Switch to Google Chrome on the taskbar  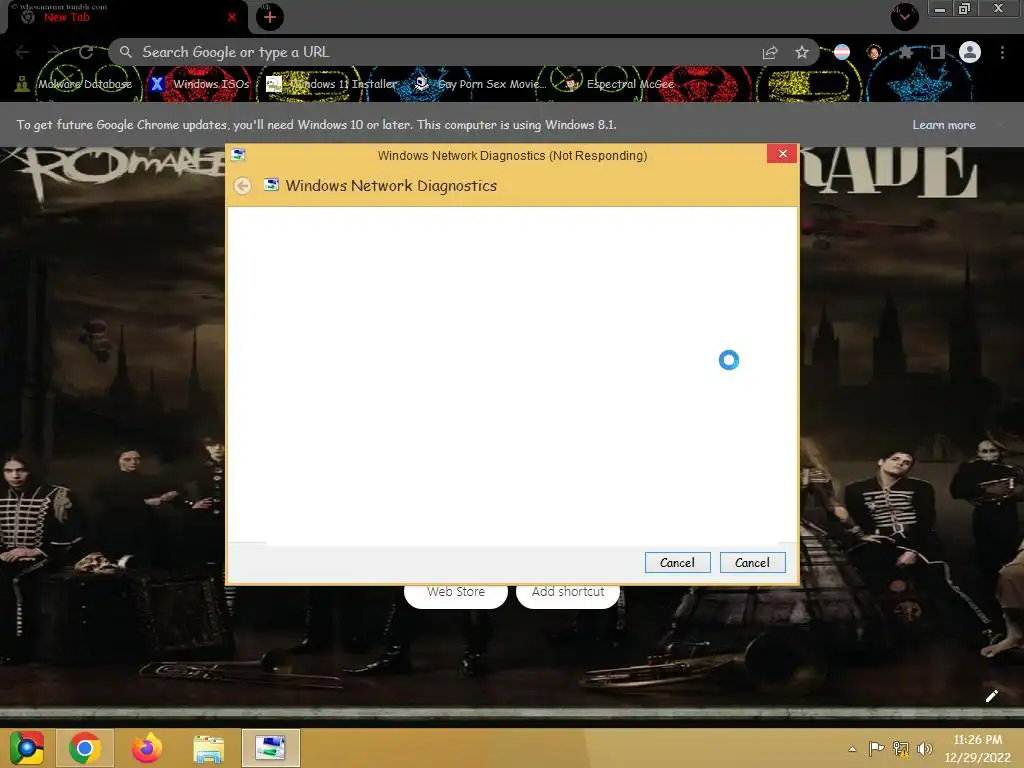[85, 748]
